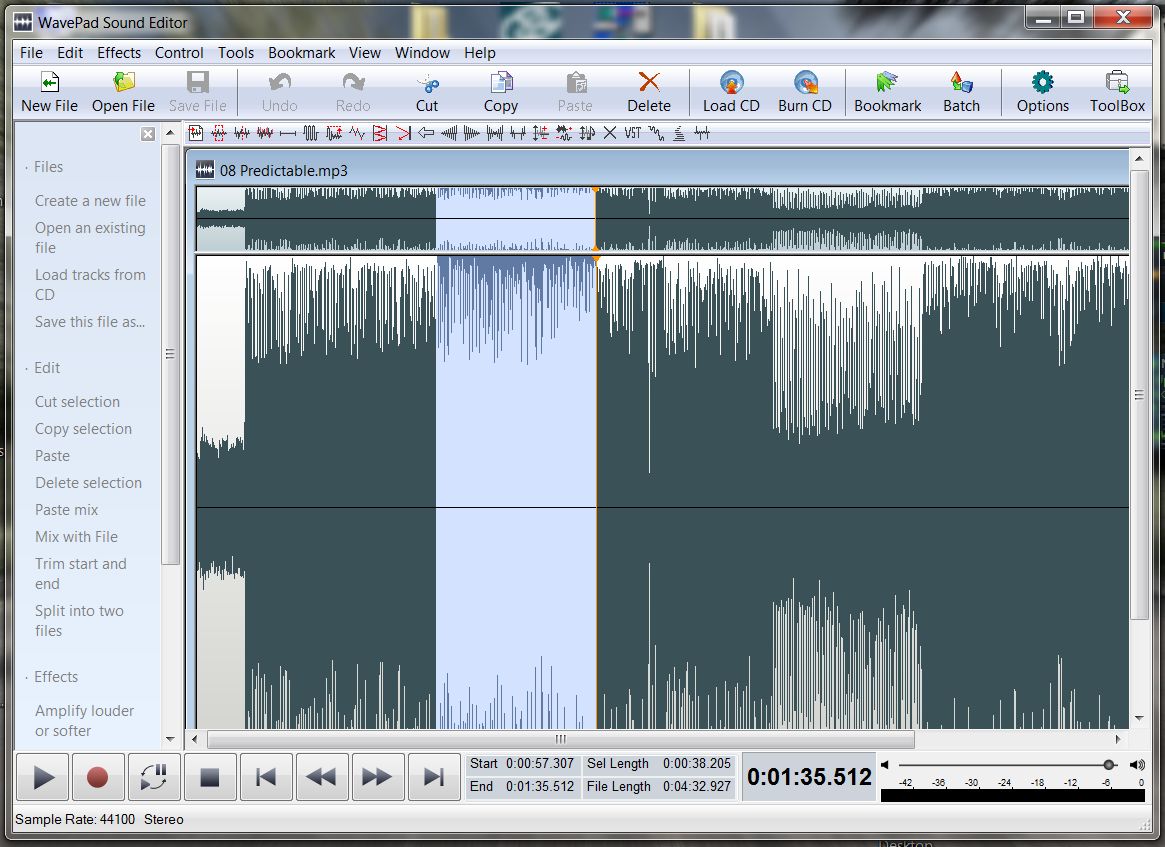Jump to end with Go-to-end button

click(434, 777)
